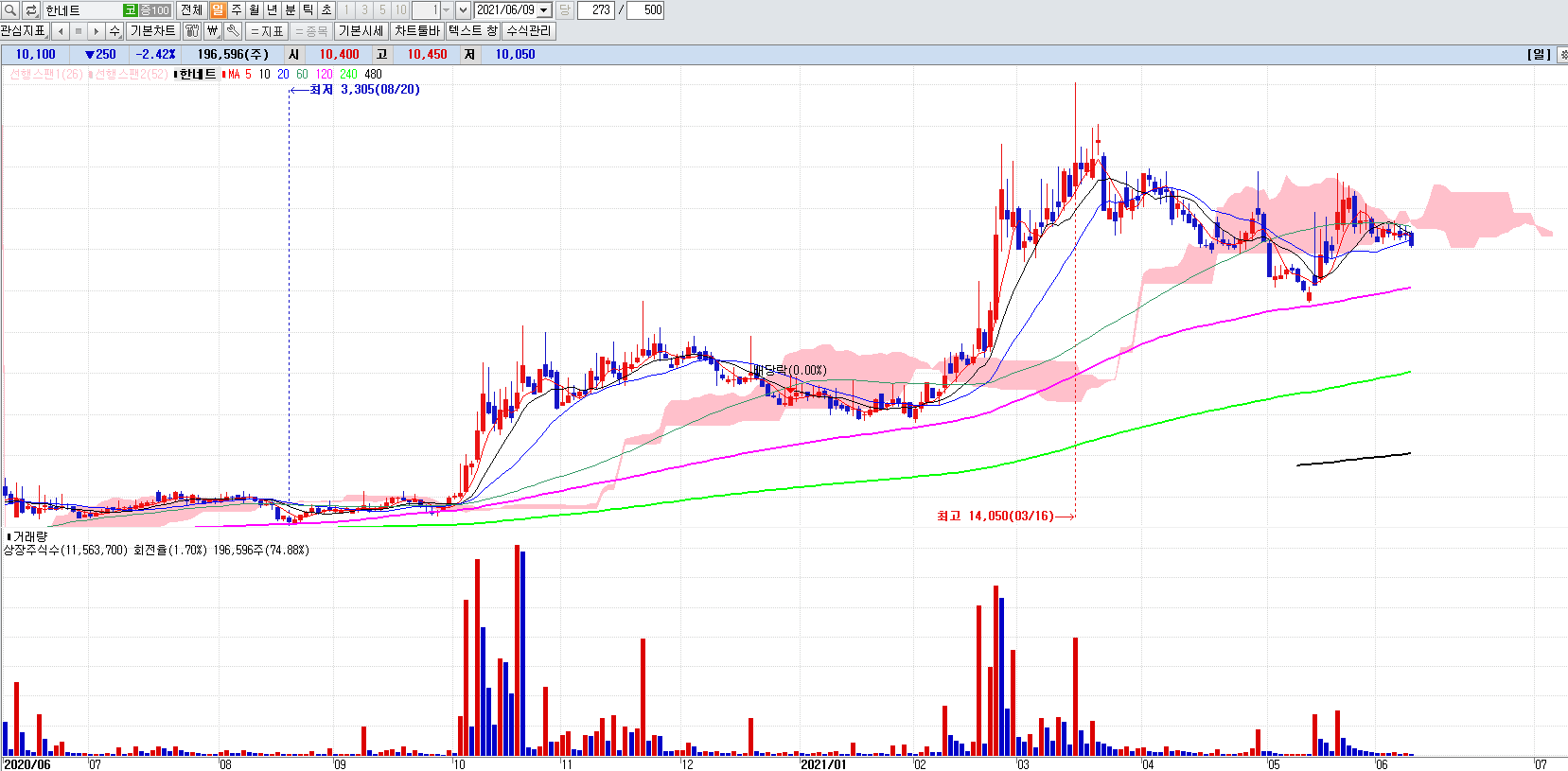Screen dimensions: 1568x771
Task: Click the greyed interval button 3
Action: pyautogui.click(x=364, y=9)
